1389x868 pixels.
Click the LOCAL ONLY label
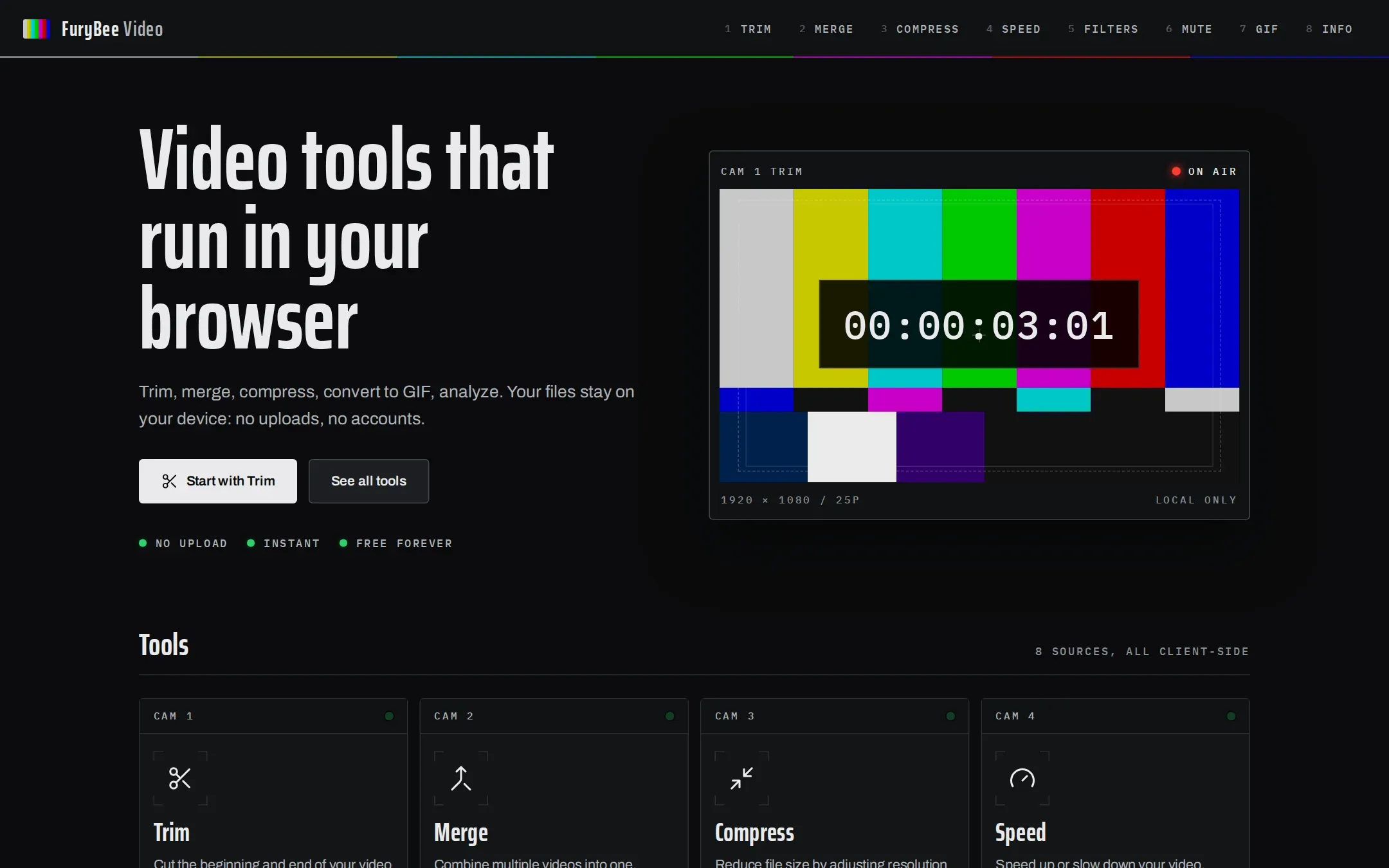tap(1196, 500)
